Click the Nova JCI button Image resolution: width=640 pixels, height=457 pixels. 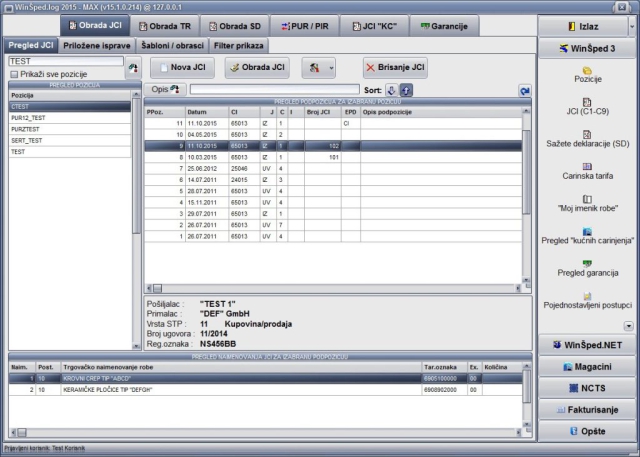186,68
